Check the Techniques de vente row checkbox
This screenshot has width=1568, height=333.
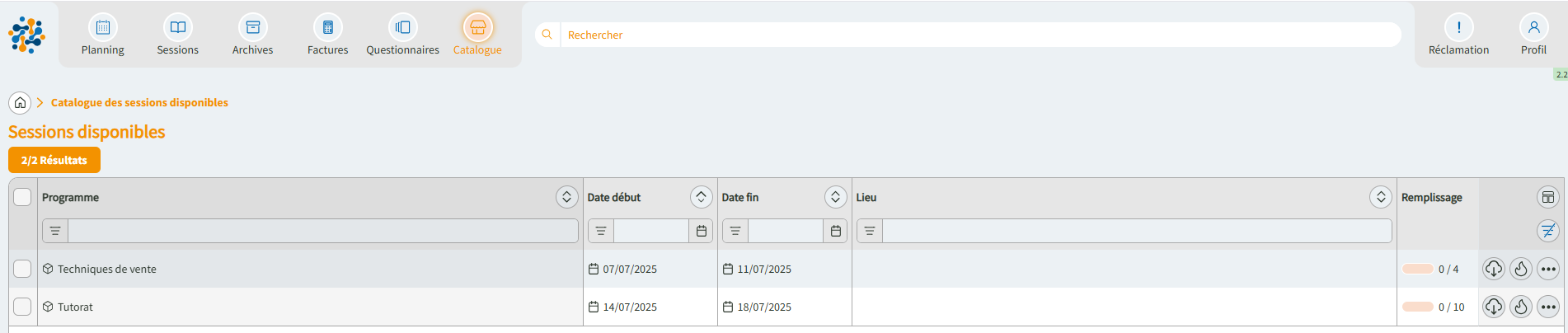(x=22, y=269)
